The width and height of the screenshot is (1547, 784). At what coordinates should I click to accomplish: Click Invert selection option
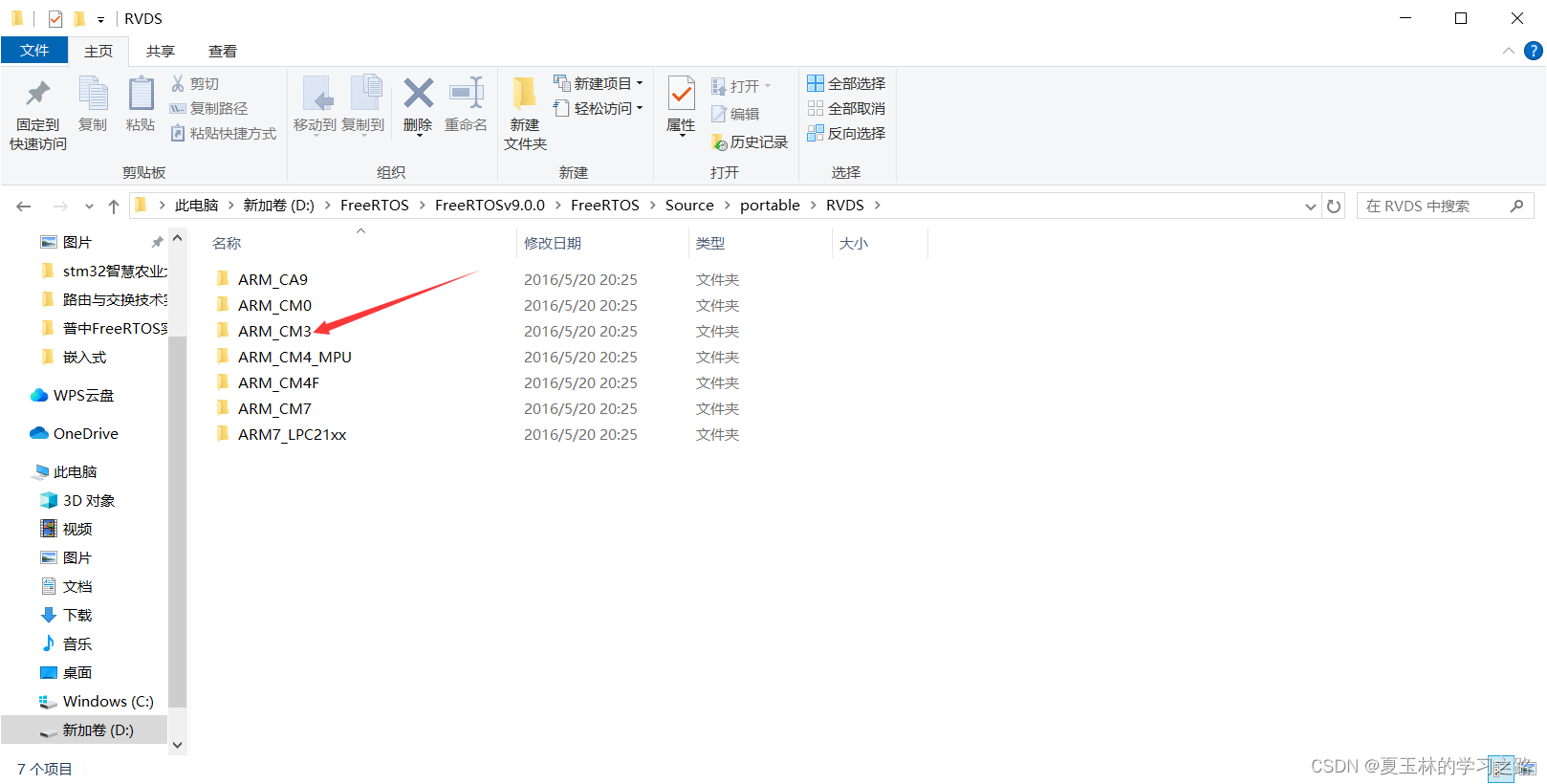point(846,134)
